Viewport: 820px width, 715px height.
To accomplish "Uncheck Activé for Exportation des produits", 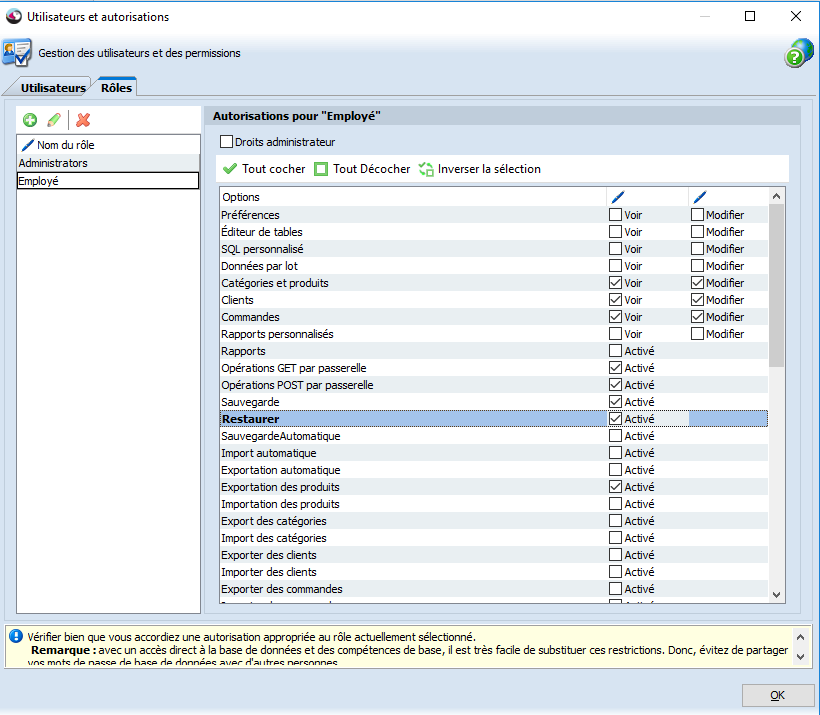I will (616, 487).
